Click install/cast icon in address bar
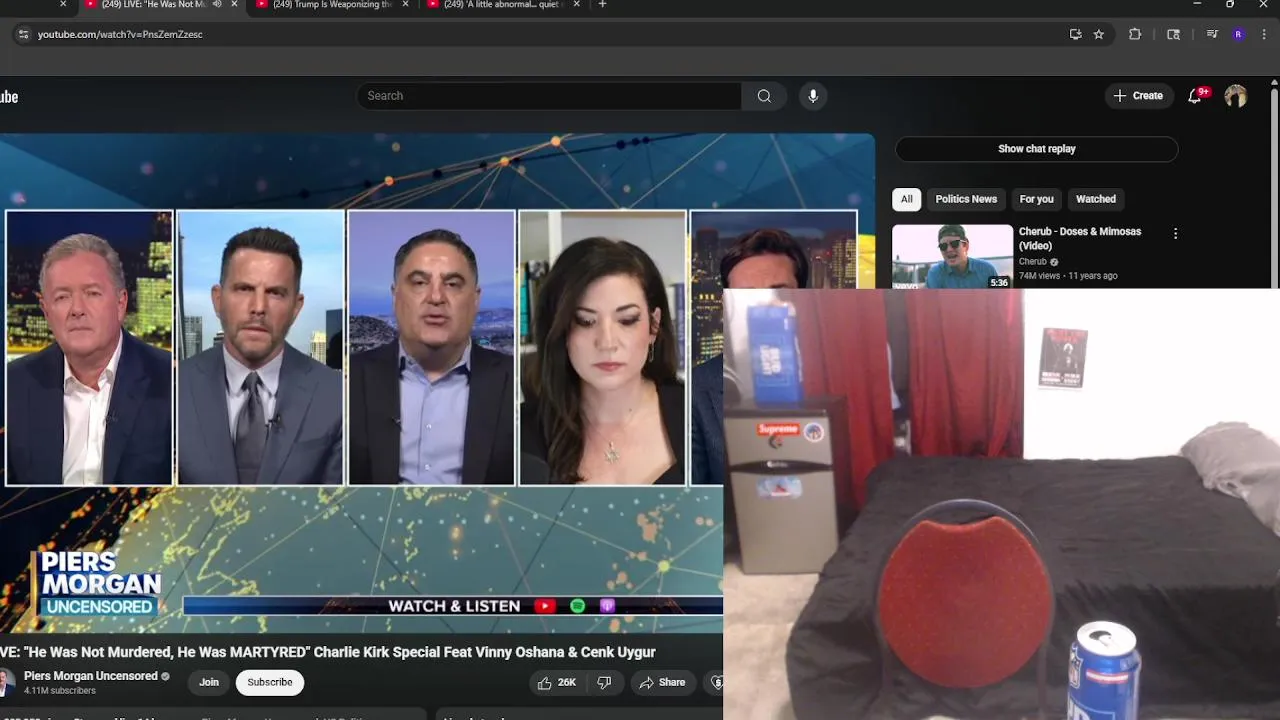This screenshot has width=1280, height=720. 1075,34
